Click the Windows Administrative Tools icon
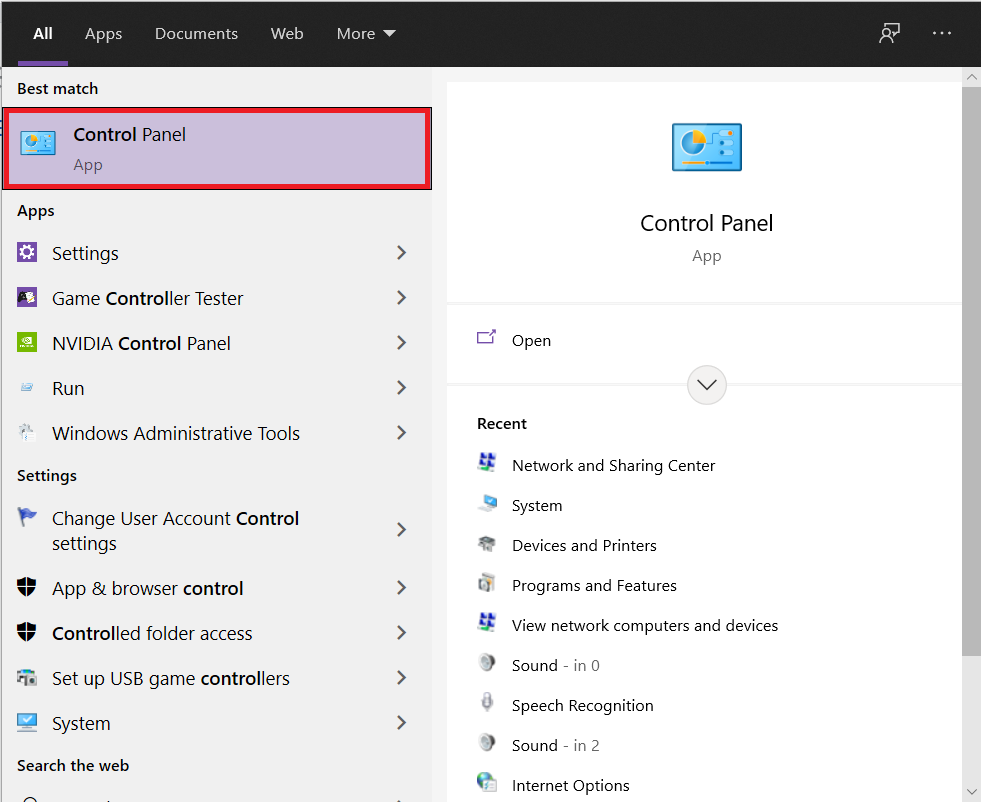 [x=27, y=432]
